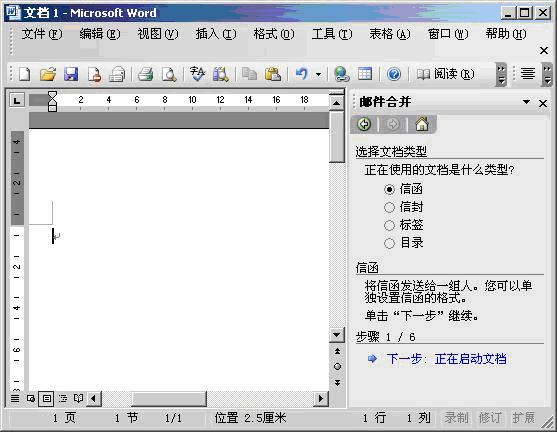The image size is (557, 432).
Task: Close the 邮件合并 task pane
Action: coord(543,103)
